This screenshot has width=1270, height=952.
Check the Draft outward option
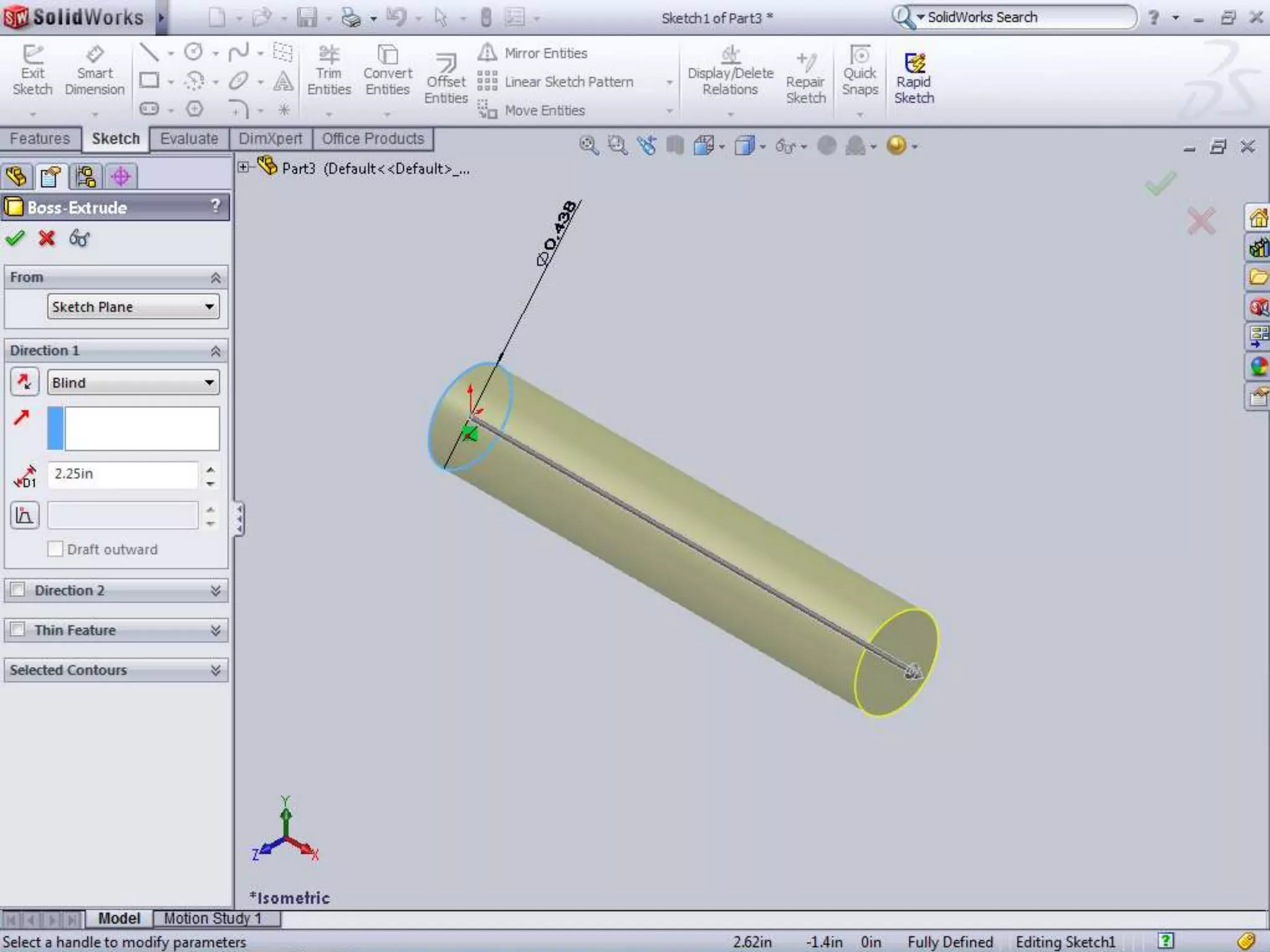[x=55, y=549]
